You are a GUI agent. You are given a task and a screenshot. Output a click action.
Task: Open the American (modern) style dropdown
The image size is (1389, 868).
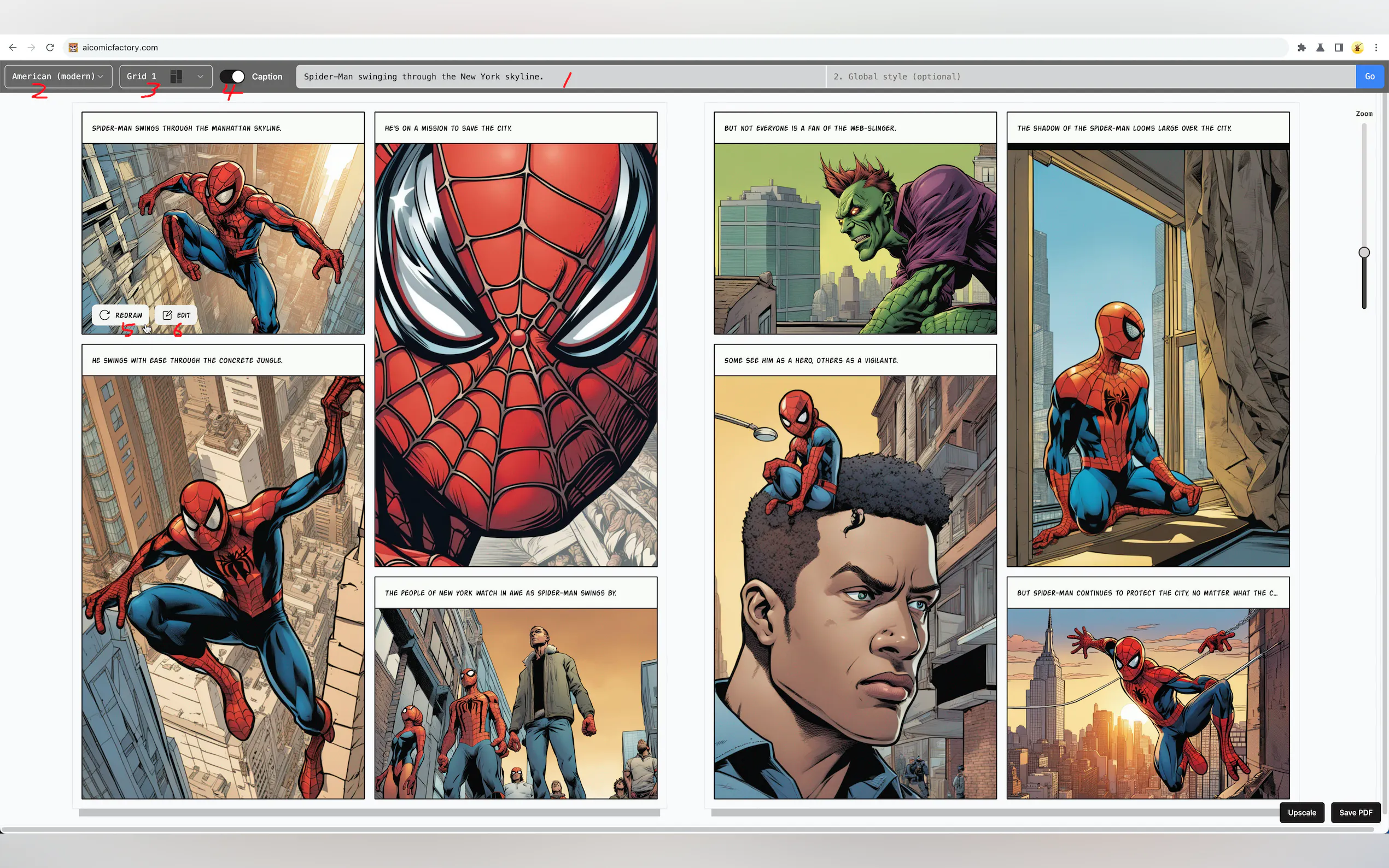58,77
